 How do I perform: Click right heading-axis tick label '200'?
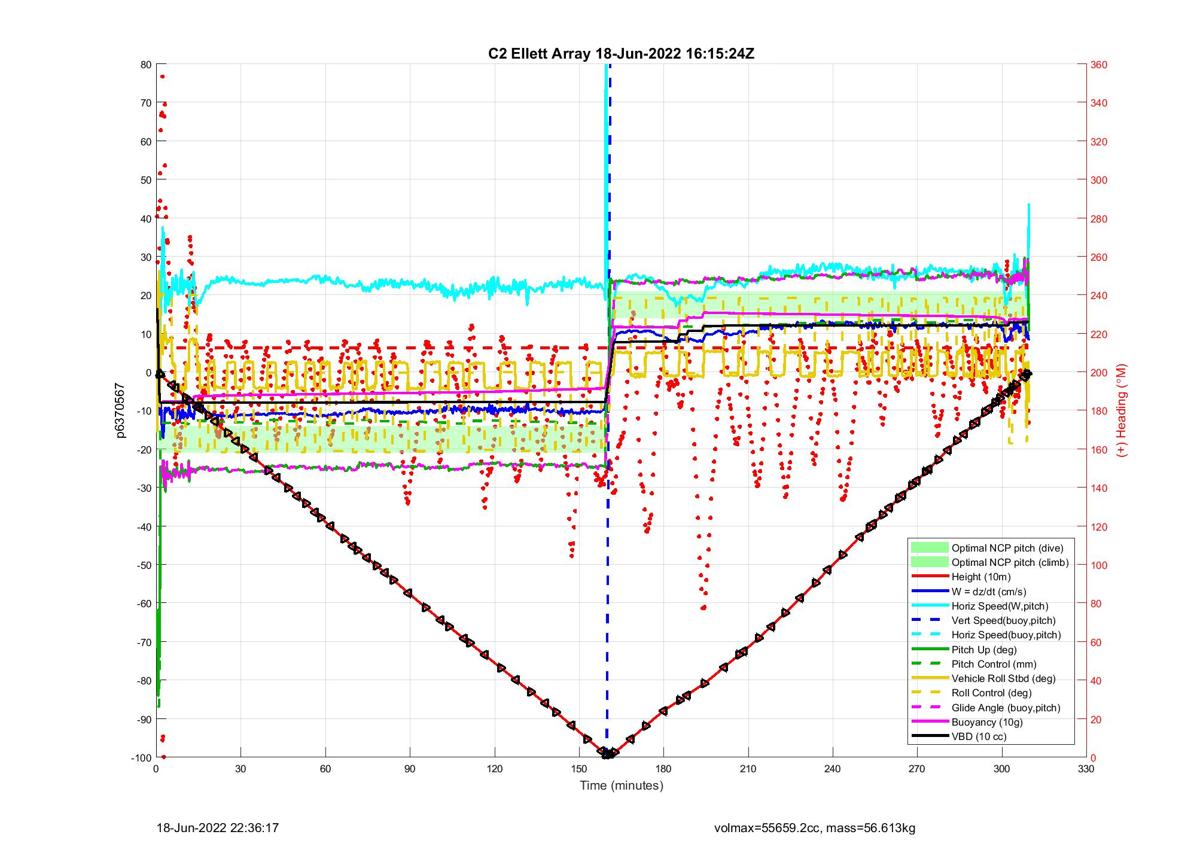pos(1099,373)
